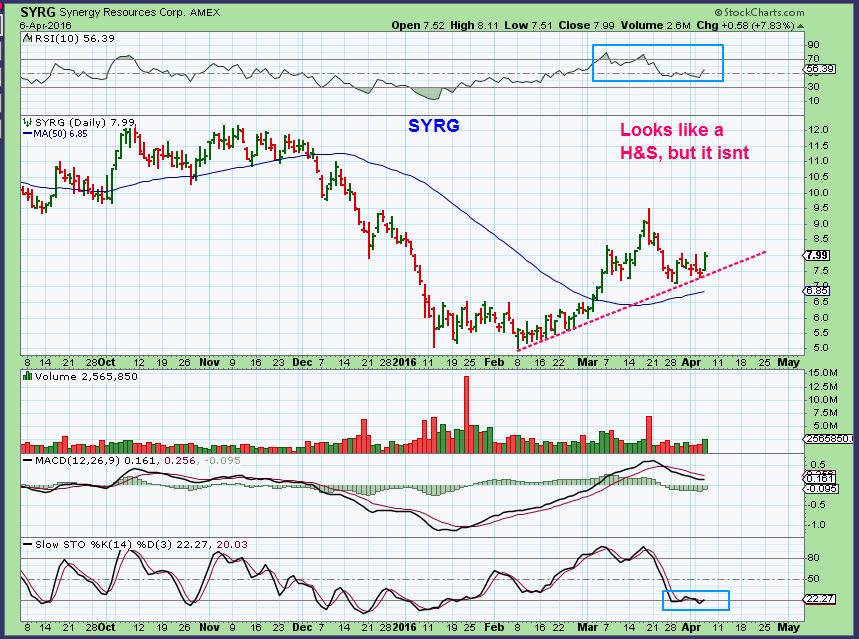
Task: Click the SYRG ticker symbol in header
Action: (37, 12)
